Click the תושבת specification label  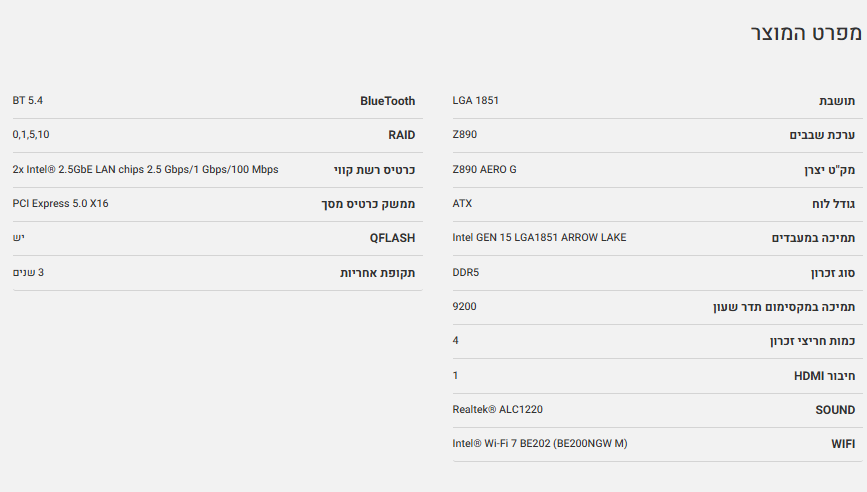click(x=837, y=101)
